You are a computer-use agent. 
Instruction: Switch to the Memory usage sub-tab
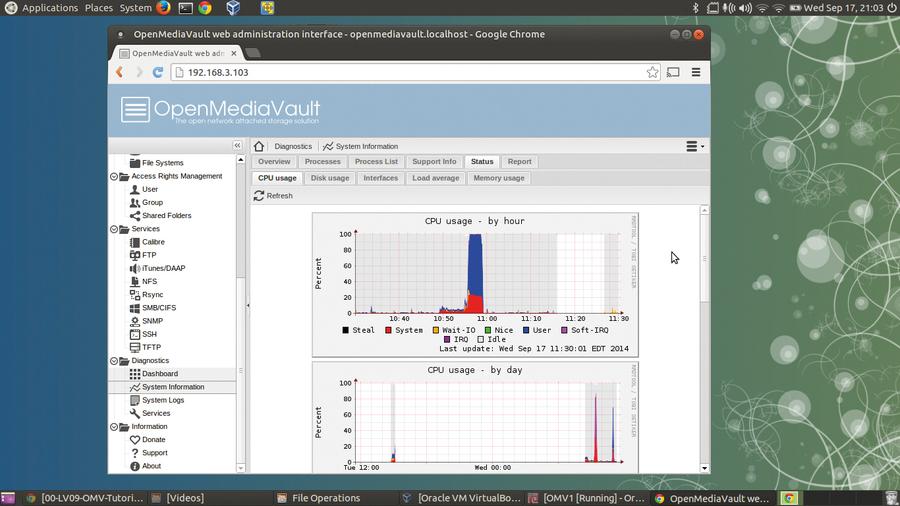499,178
